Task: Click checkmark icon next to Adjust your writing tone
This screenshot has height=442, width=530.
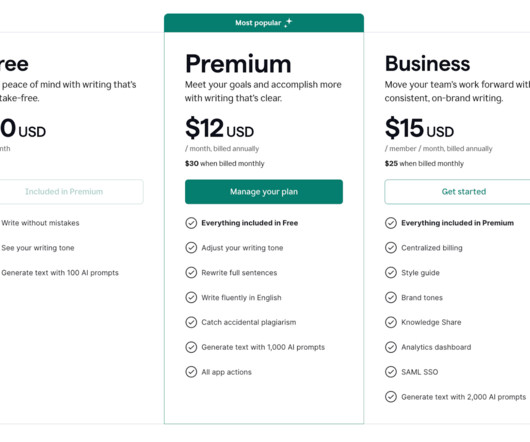Action: [x=191, y=248]
